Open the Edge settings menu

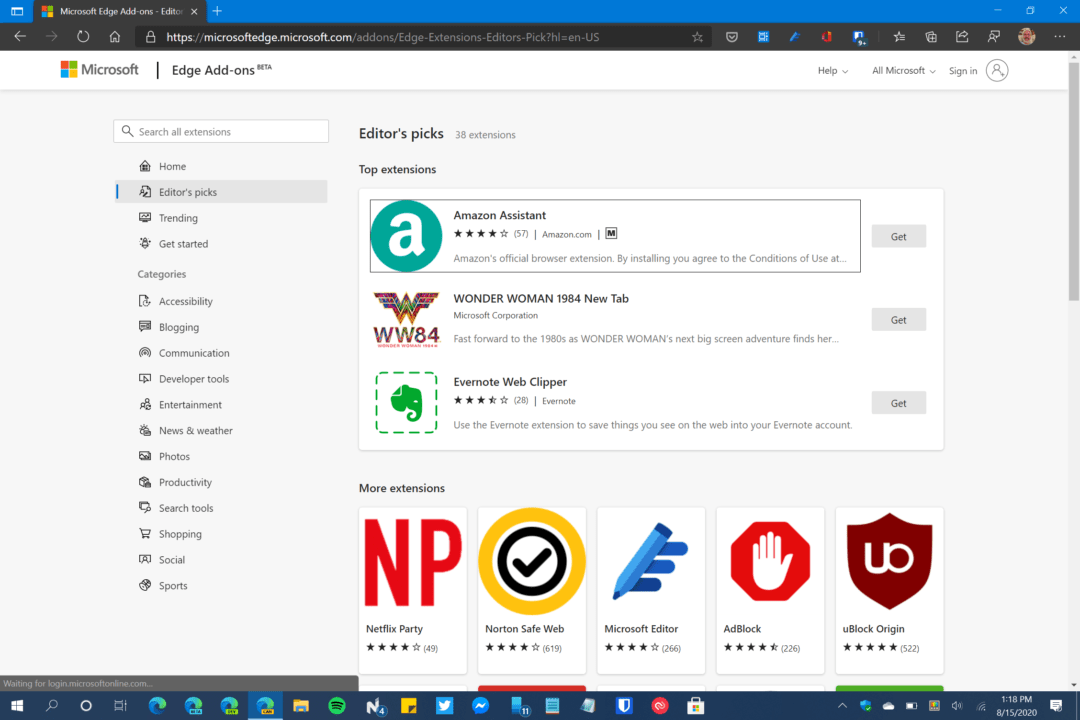pyautogui.click(x=1060, y=36)
